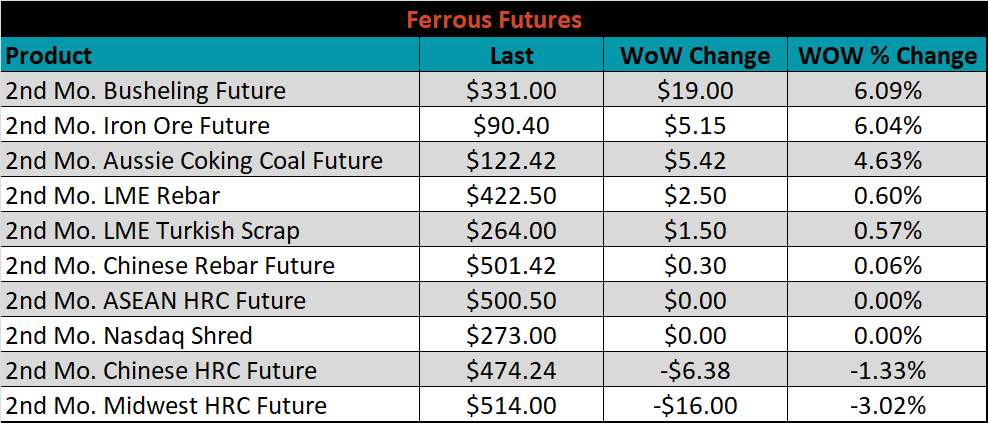Click the -3.02% change cell
Viewport: 988px width, 423px height.
pyautogui.click(x=887, y=405)
